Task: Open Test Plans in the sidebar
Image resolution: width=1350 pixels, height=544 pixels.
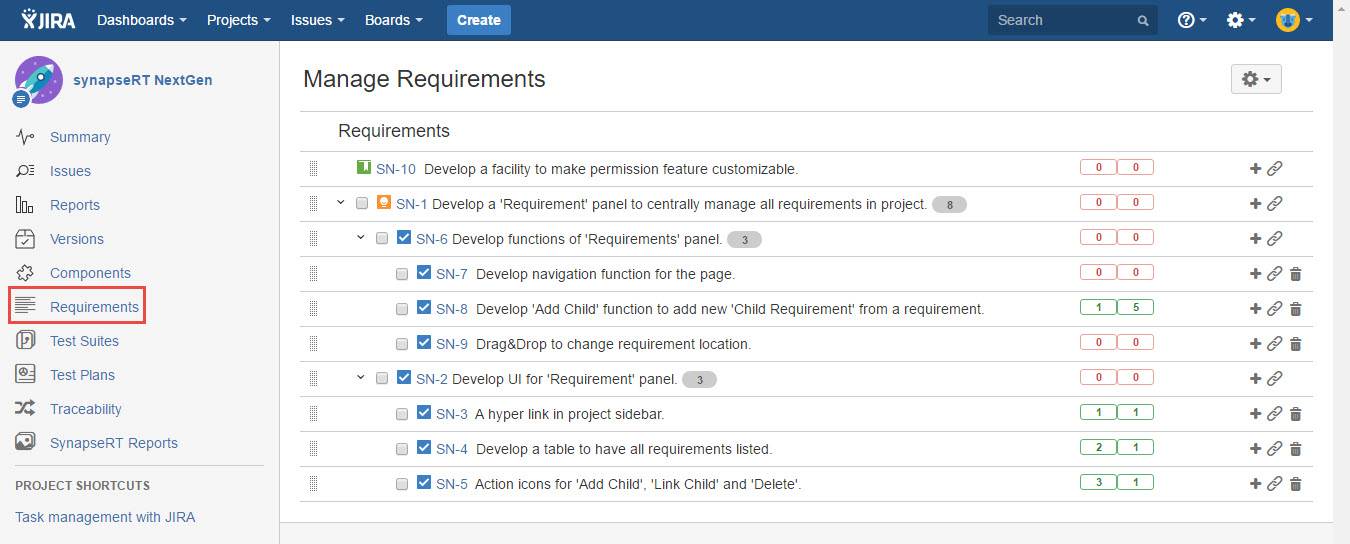Action: (82, 375)
